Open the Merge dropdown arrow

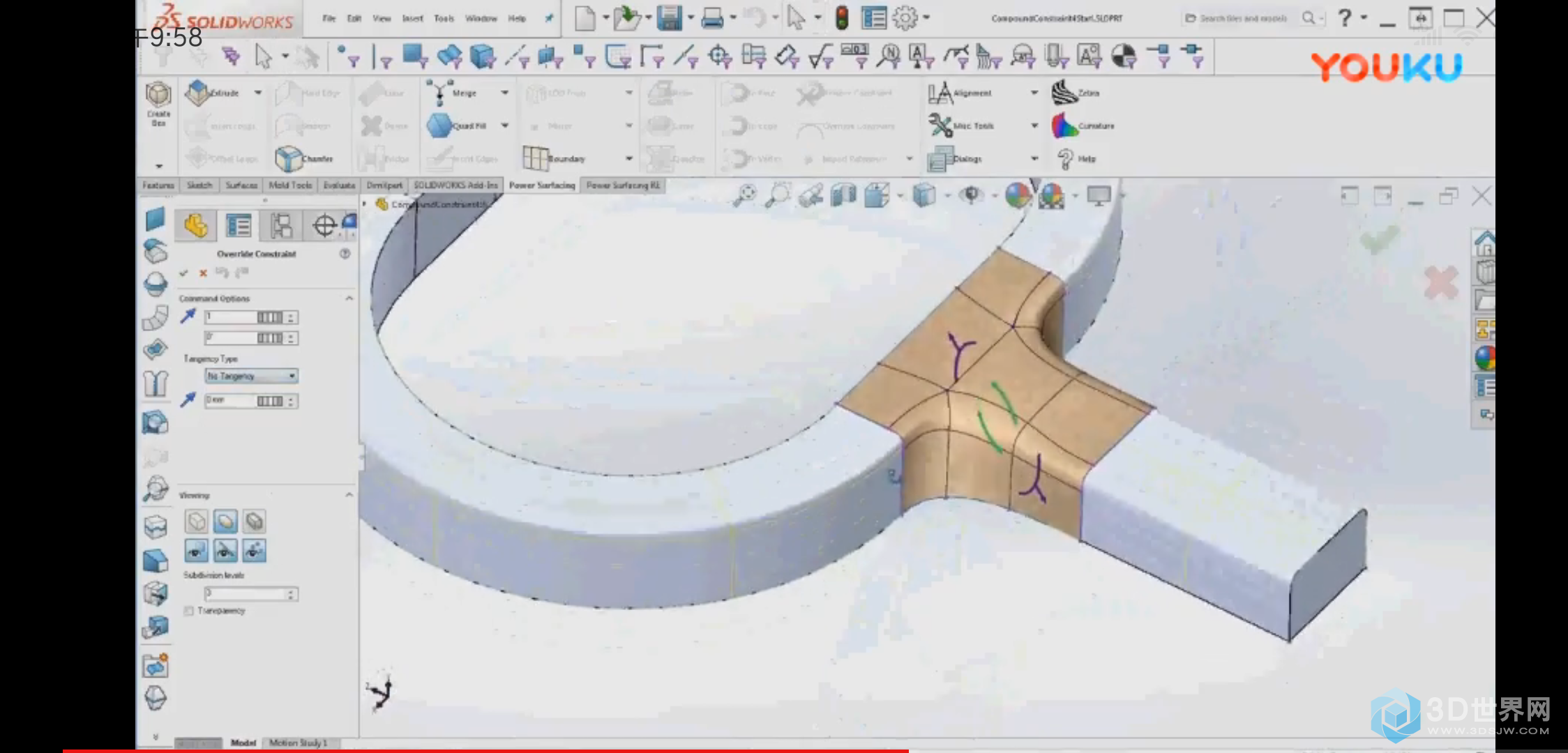pyautogui.click(x=504, y=93)
